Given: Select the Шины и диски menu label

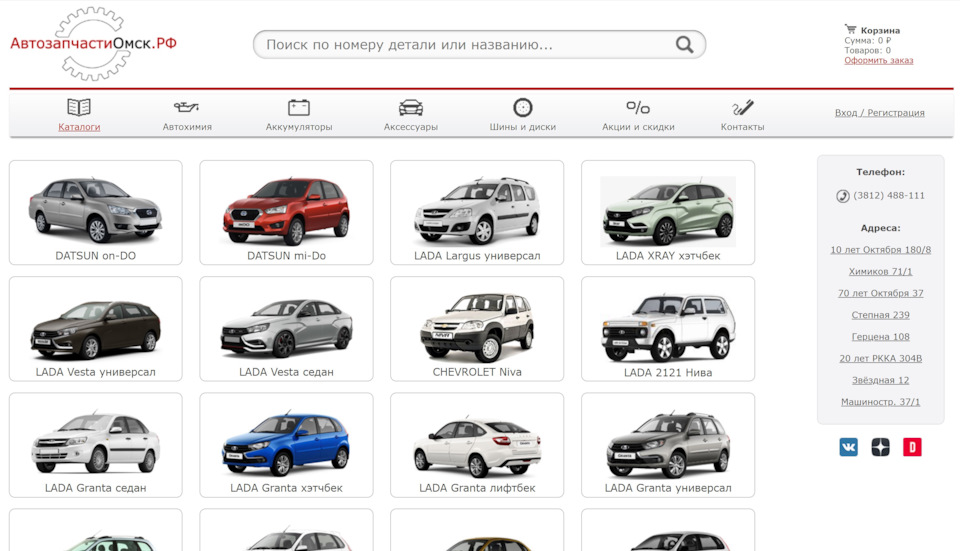Looking at the screenshot, I should click(522, 127).
